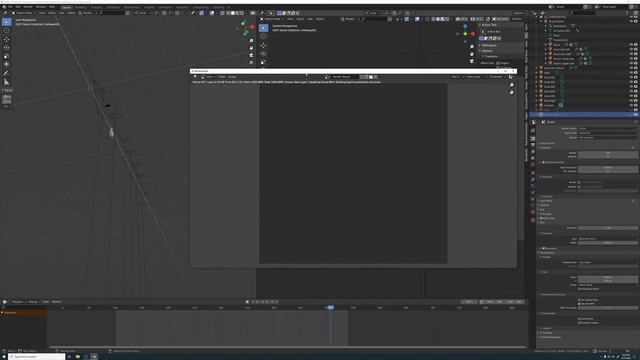Open Keying menu in timeline header
The width and height of the screenshot is (640, 360).
point(33,302)
